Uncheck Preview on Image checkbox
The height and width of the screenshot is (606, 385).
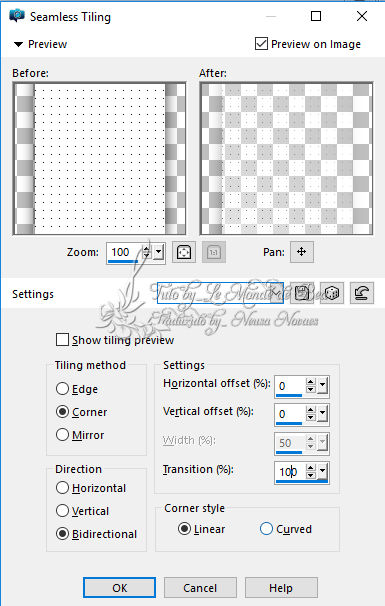(261, 44)
